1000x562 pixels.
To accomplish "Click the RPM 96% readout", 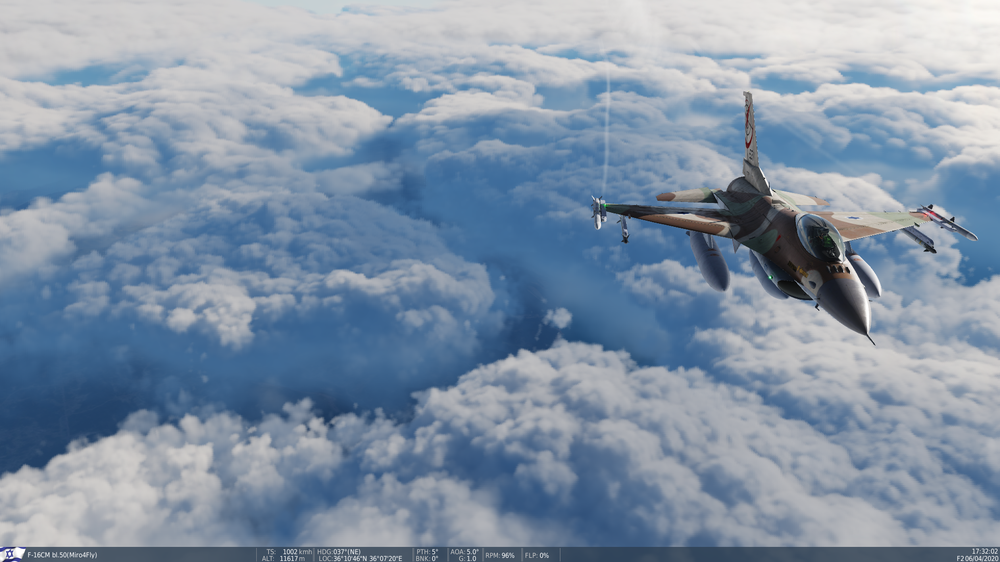I will pyautogui.click(x=499, y=555).
